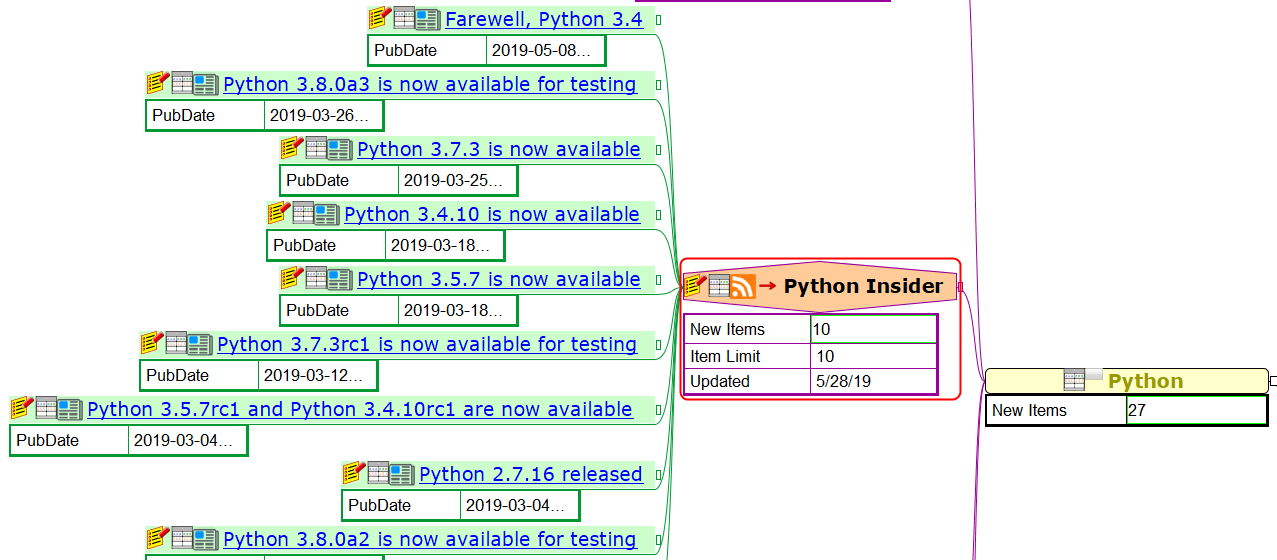Click New Items value 27 under Python topic
The width and height of the screenshot is (1277, 560).
pyautogui.click(x=1195, y=410)
